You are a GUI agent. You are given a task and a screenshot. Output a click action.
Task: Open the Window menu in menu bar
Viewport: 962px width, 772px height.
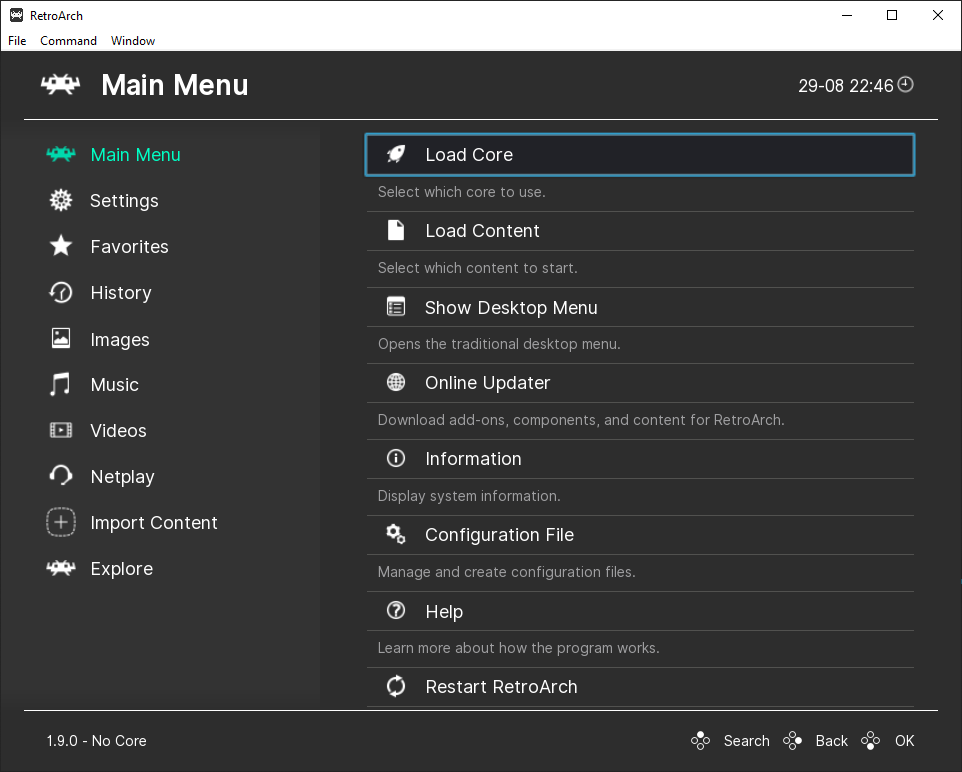coord(133,41)
